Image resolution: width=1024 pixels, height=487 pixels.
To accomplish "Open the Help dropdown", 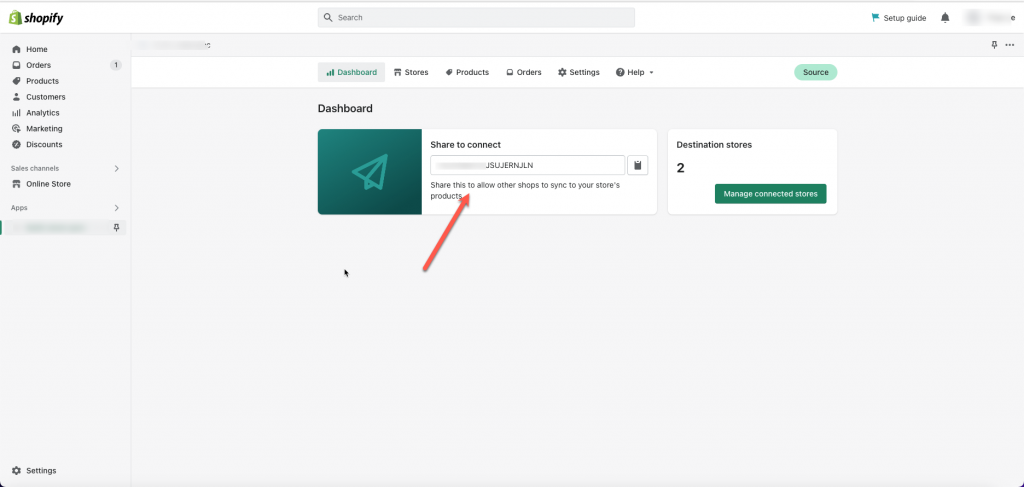I will coord(634,72).
